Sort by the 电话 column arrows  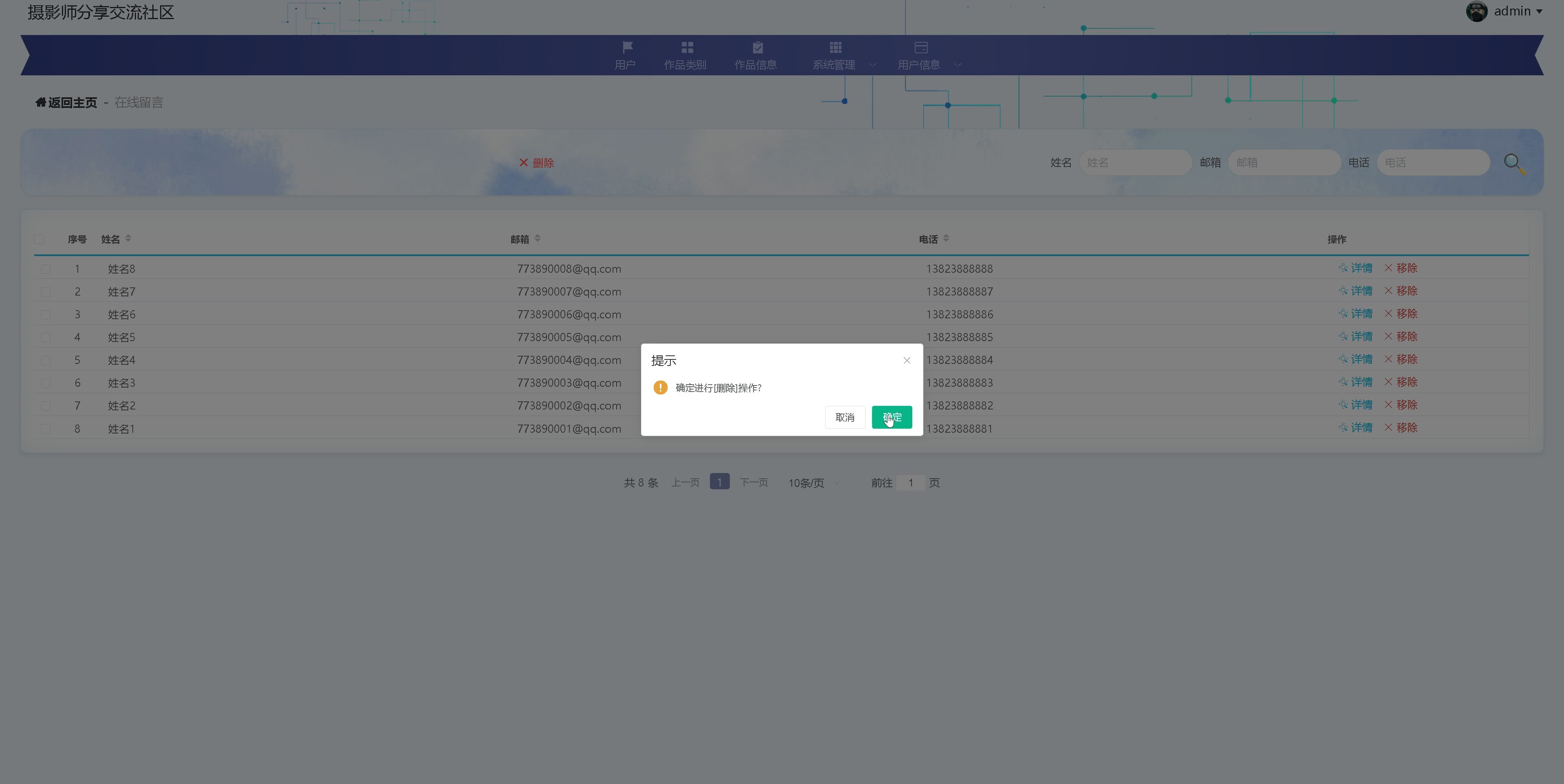point(946,239)
